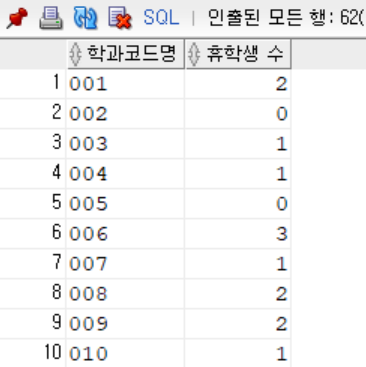The height and width of the screenshot is (367, 366).
Task: Click the red pushpin freeze-view icon
Action: click(x=17, y=18)
